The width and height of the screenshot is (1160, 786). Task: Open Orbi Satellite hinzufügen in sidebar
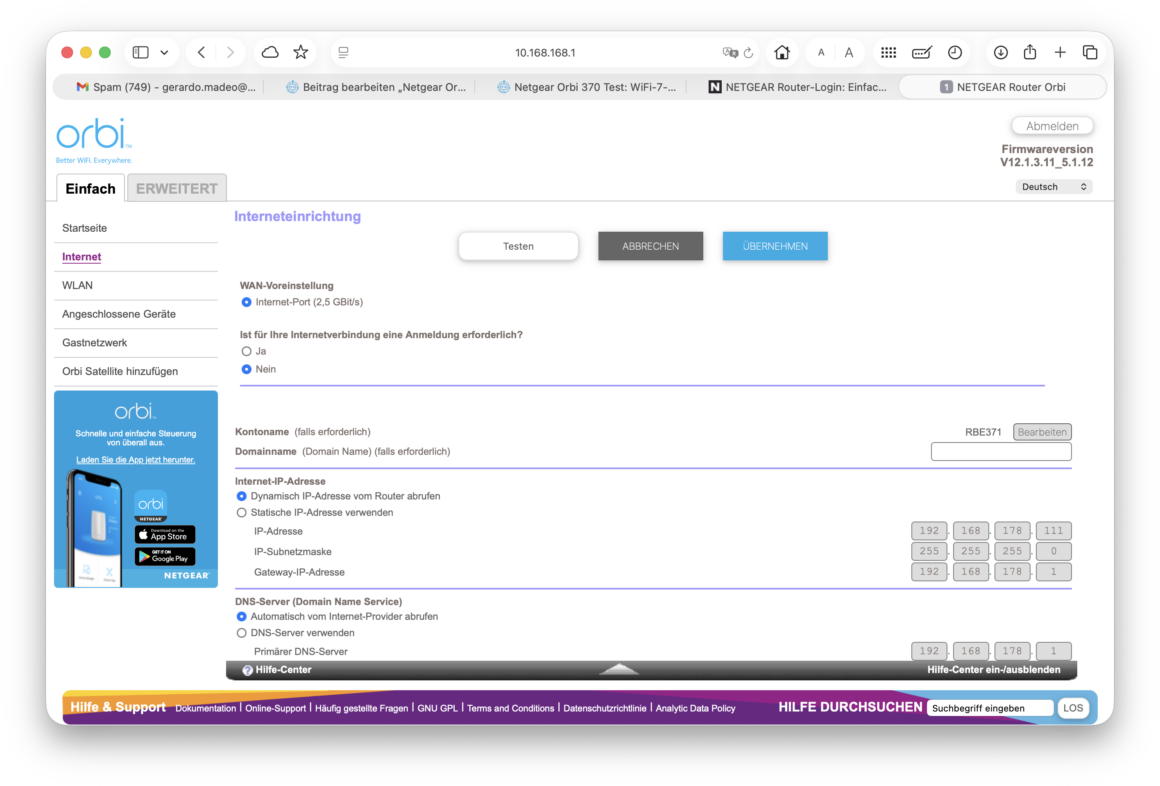click(120, 372)
